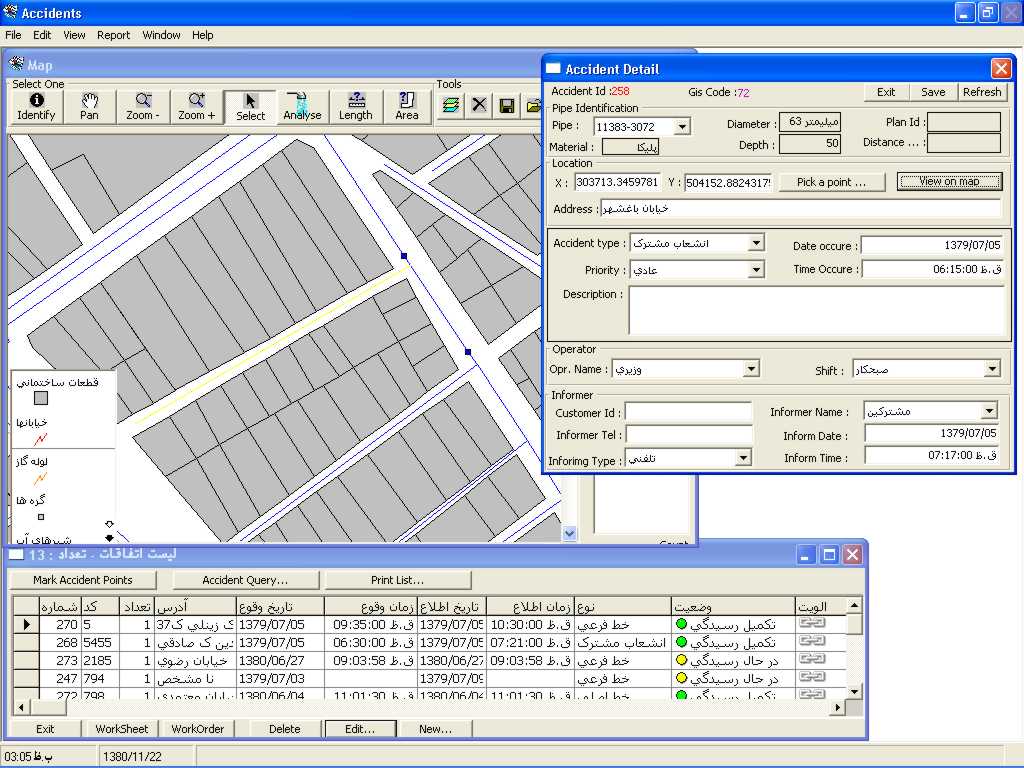Click map pane scroll down arrow

coord(569,534)
